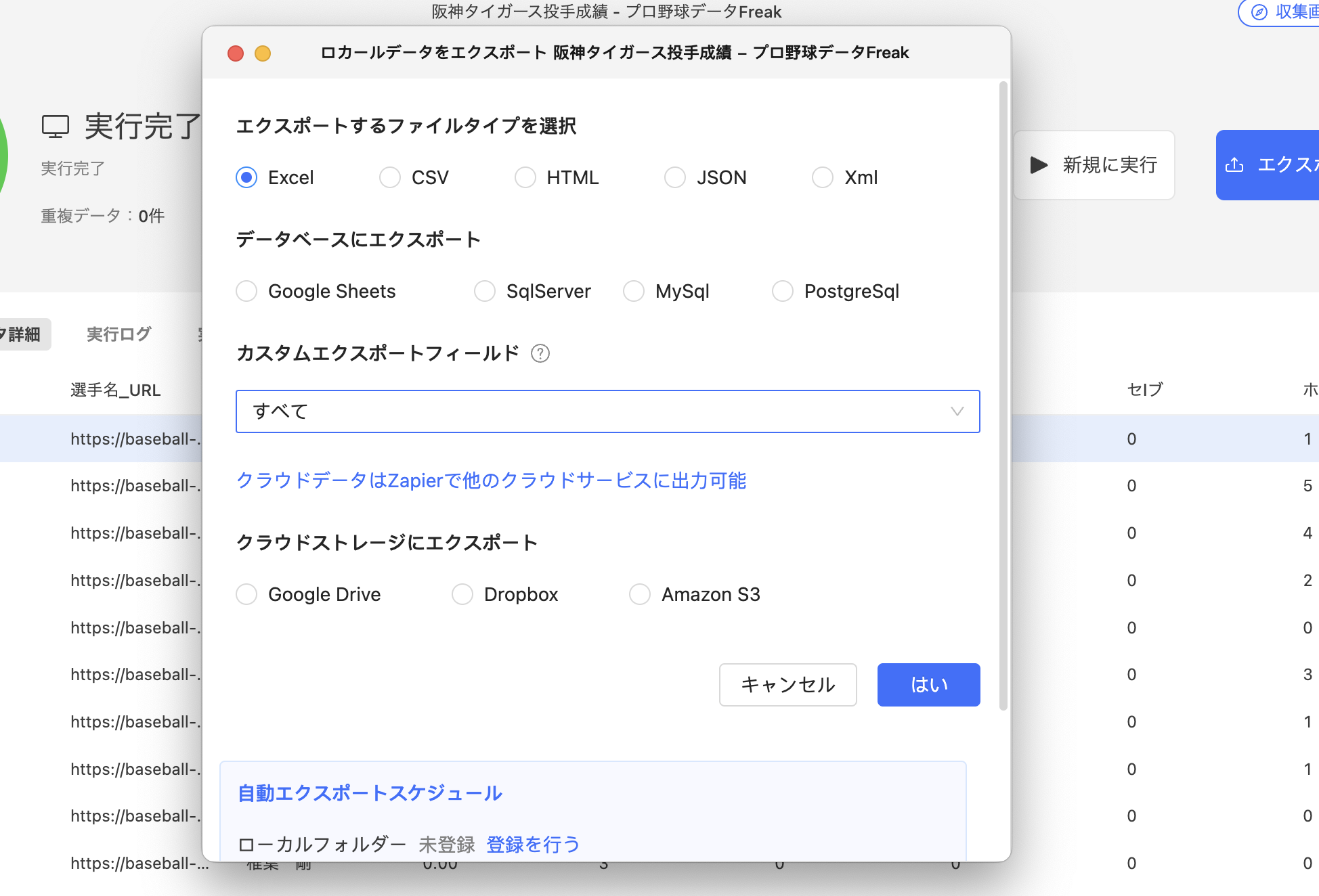Image resolution: width=1319 pixels, height=896 pixels.
Task: Select the Excel file type radio button
Action: tap(246, 177)
